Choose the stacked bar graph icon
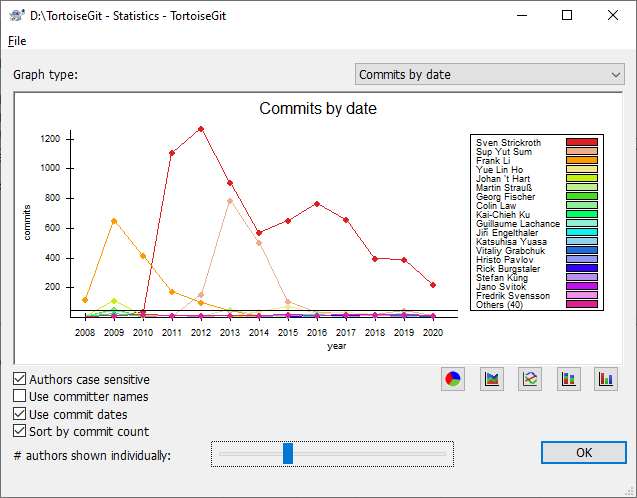 pos(568,379)
